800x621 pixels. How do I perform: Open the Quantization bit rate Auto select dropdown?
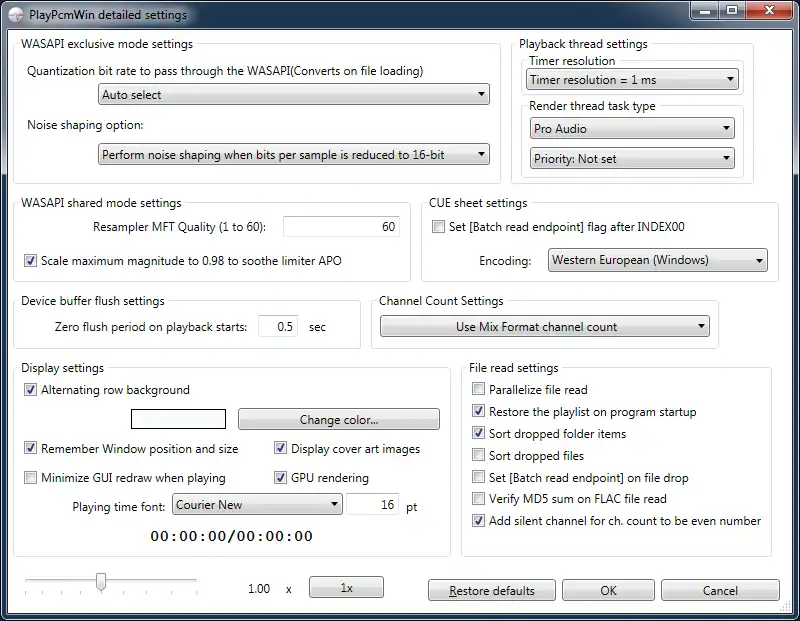[294, 95]
